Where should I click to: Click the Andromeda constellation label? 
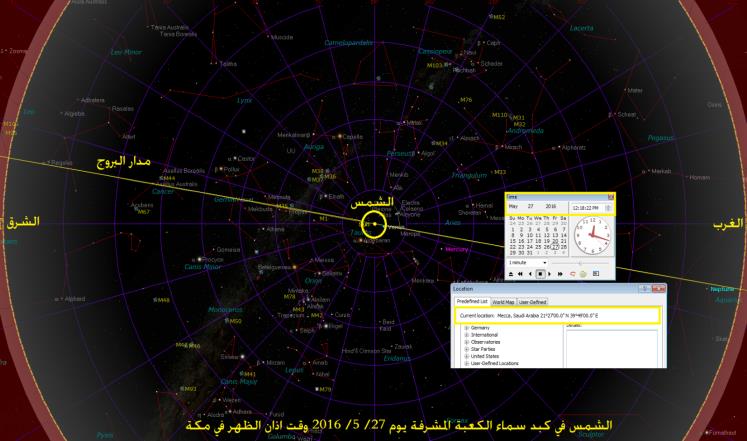pos(525,130)
